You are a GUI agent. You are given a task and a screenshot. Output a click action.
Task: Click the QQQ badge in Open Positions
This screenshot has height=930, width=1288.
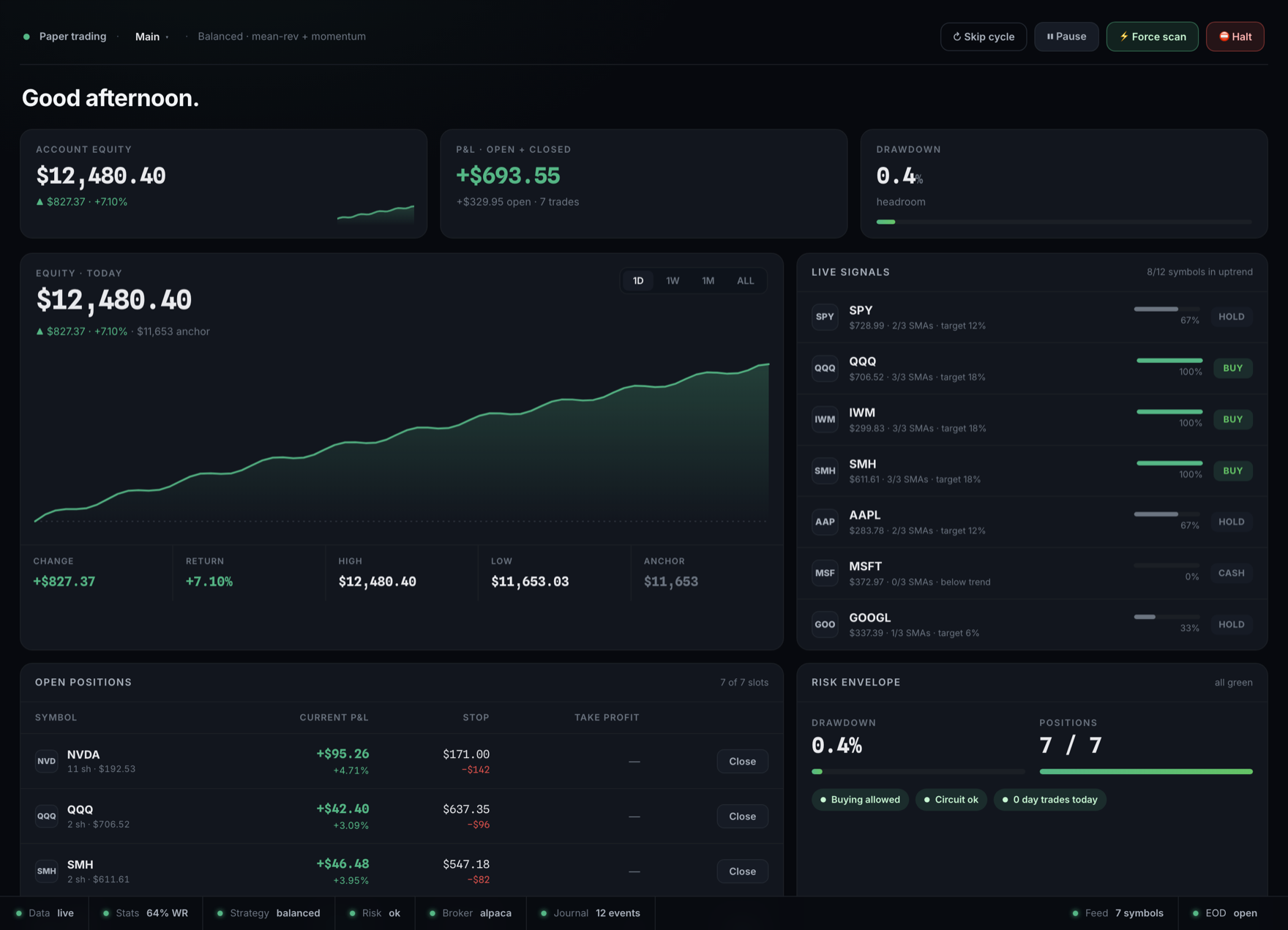click(x=47, y=816)
